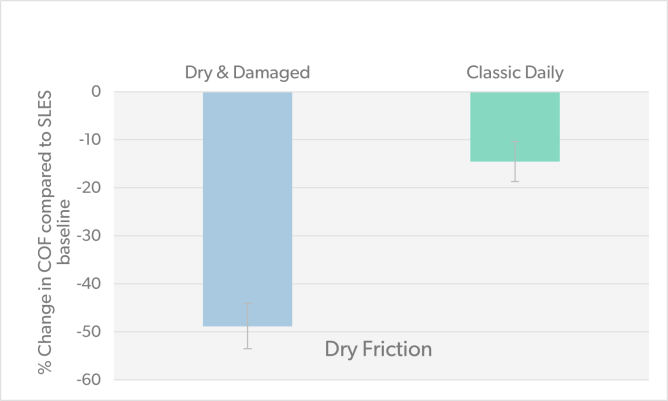
Task: Click the Dry Friction chart title
Action: point(378,349)
